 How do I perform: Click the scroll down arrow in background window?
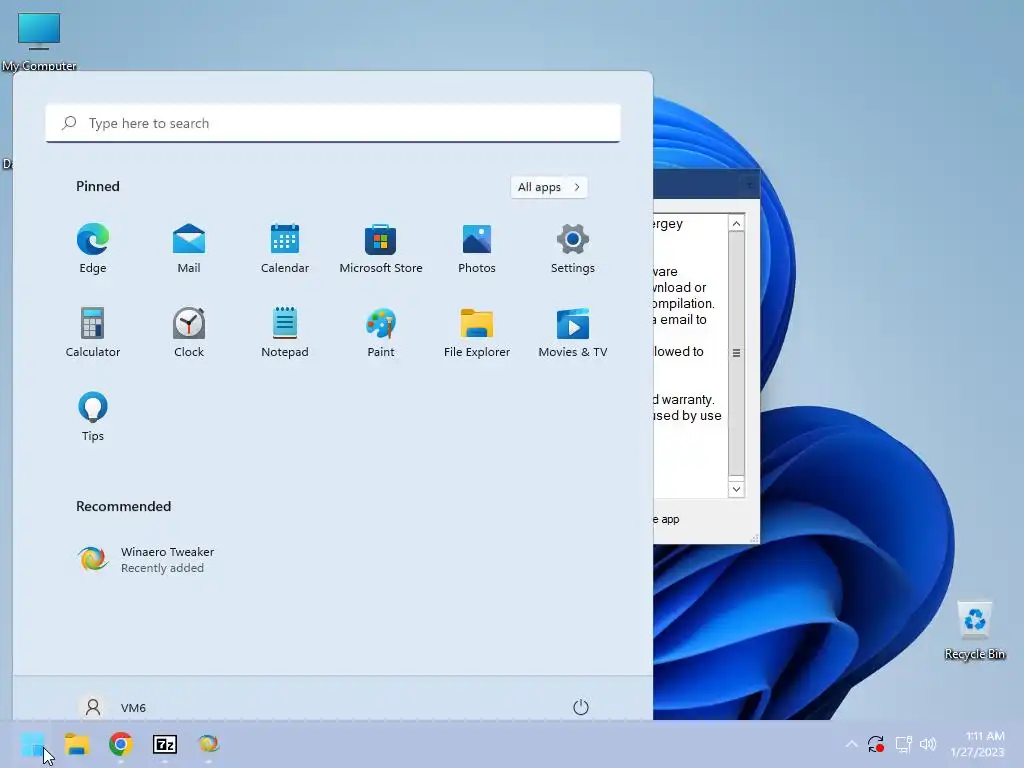[x=737, y=489]
